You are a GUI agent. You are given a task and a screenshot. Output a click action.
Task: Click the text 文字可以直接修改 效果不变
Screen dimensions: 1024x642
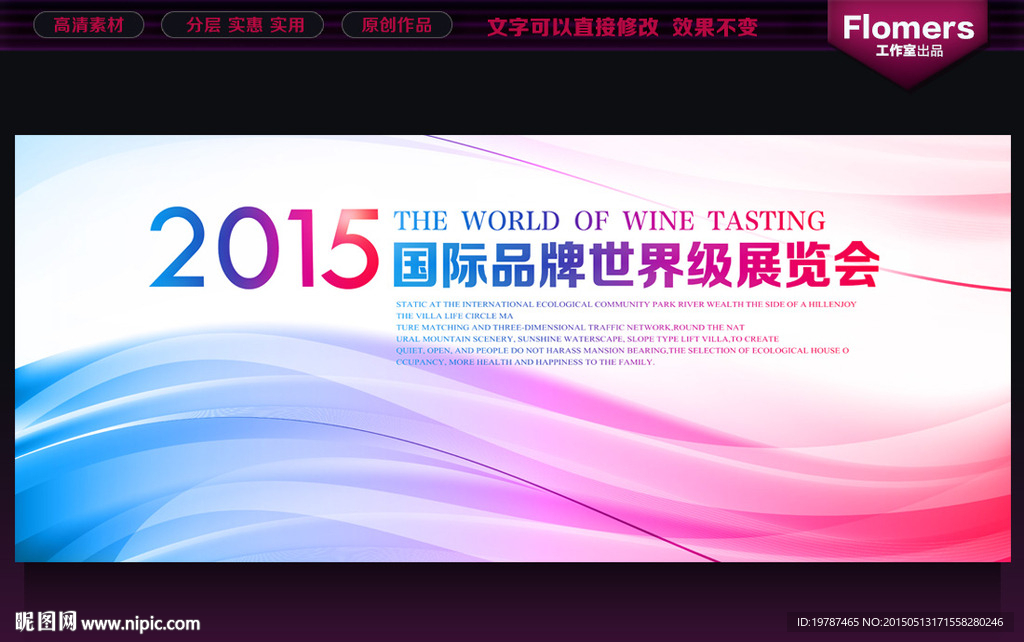pos(622,27)
